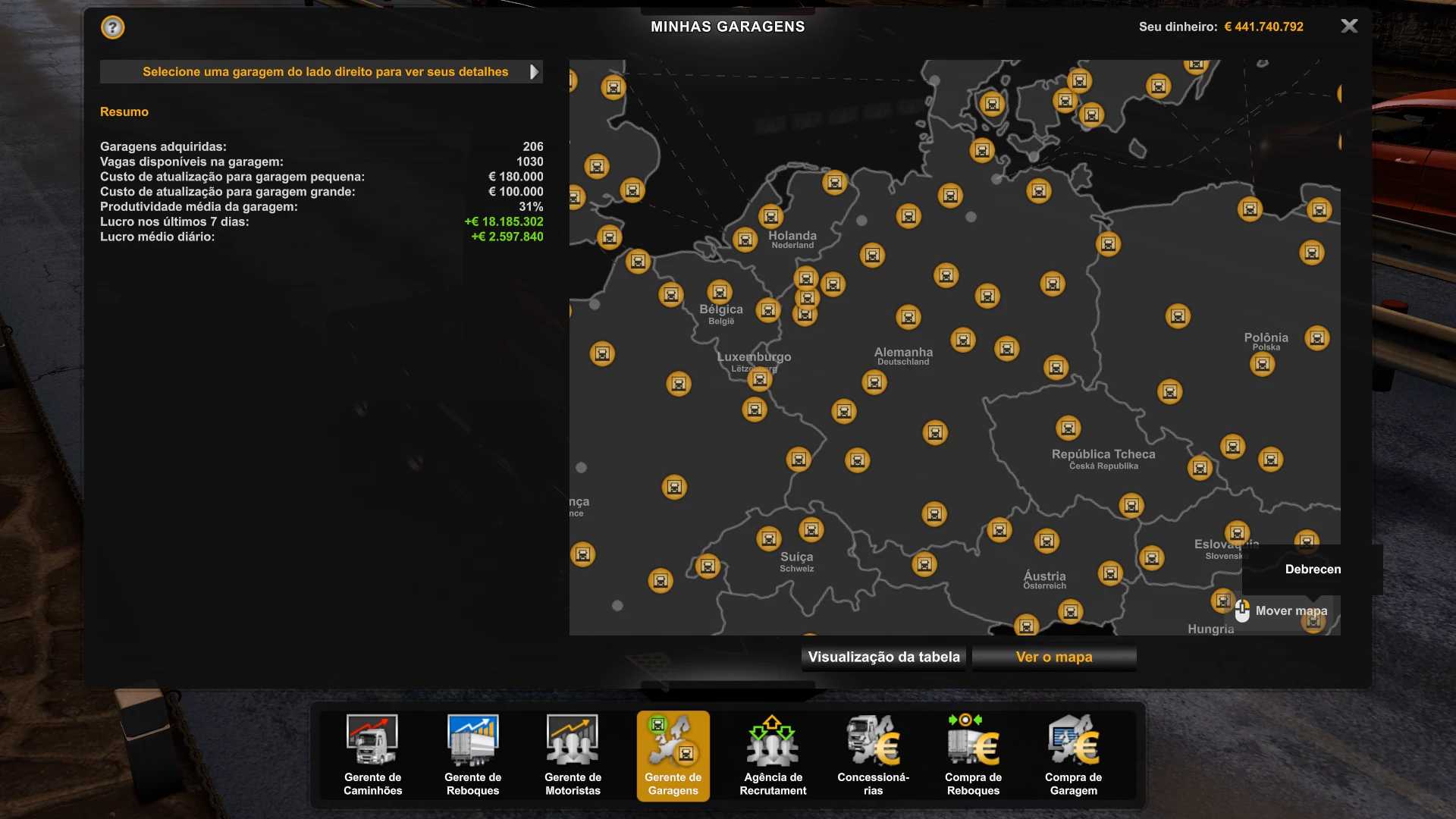Select garage marker below Polônia label
This screenshot has height=819, width=1456.
pyautogui.click(x=1262, y=365)
